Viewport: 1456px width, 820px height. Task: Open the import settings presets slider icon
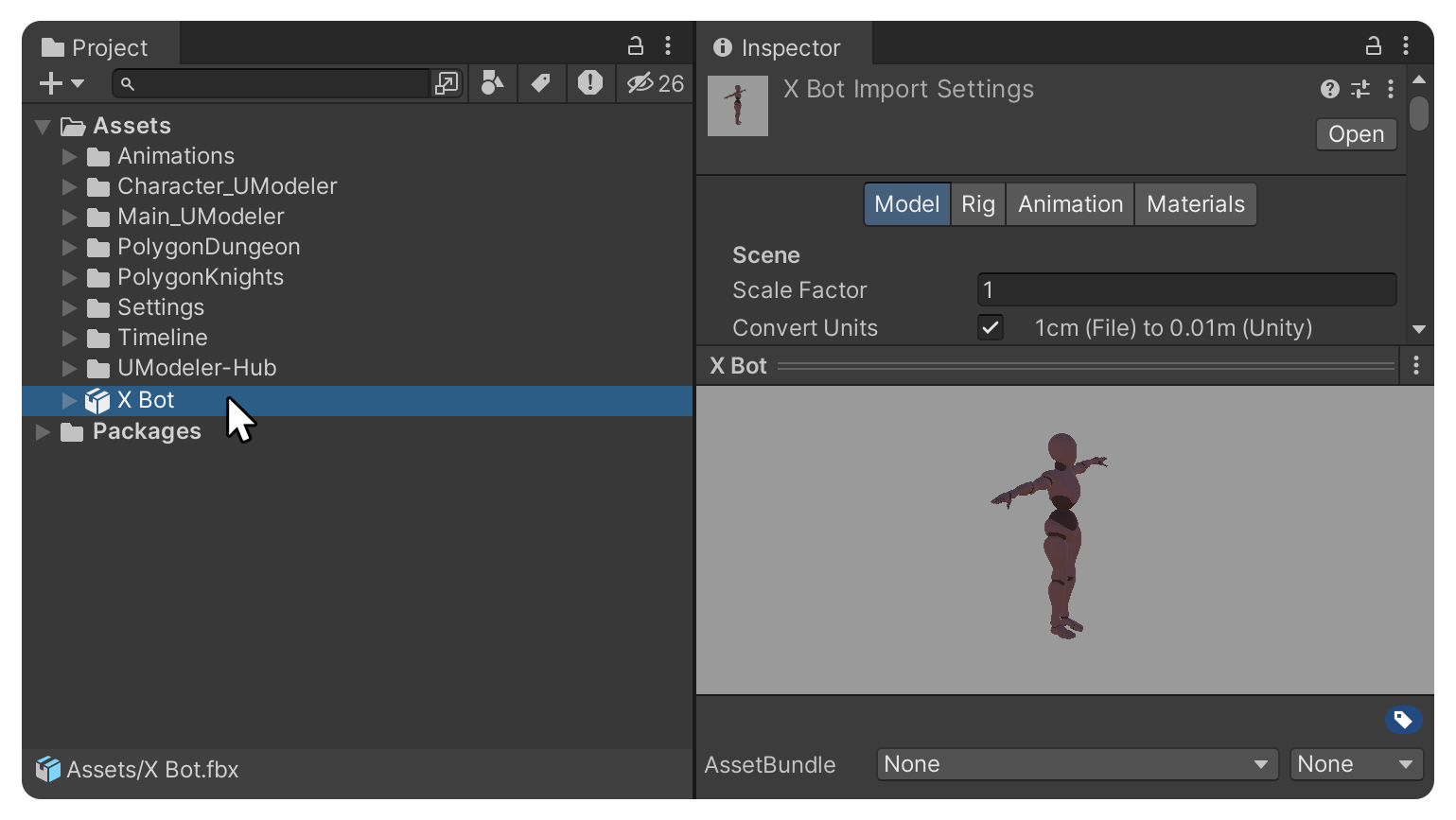point(1360,89)
